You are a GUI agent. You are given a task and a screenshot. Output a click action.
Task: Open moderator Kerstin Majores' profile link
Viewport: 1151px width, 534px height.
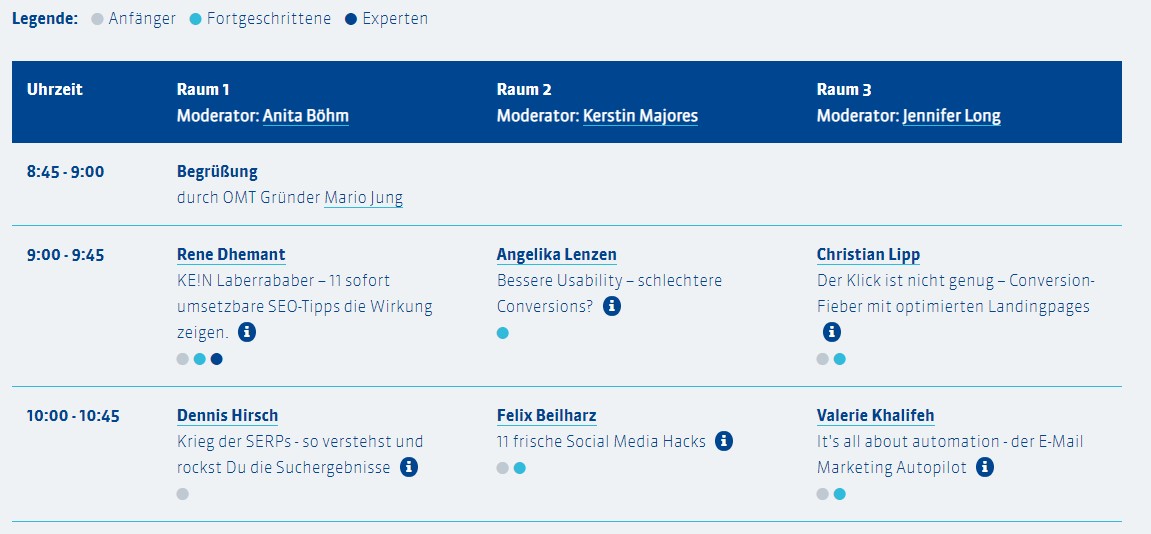[640, 116]
